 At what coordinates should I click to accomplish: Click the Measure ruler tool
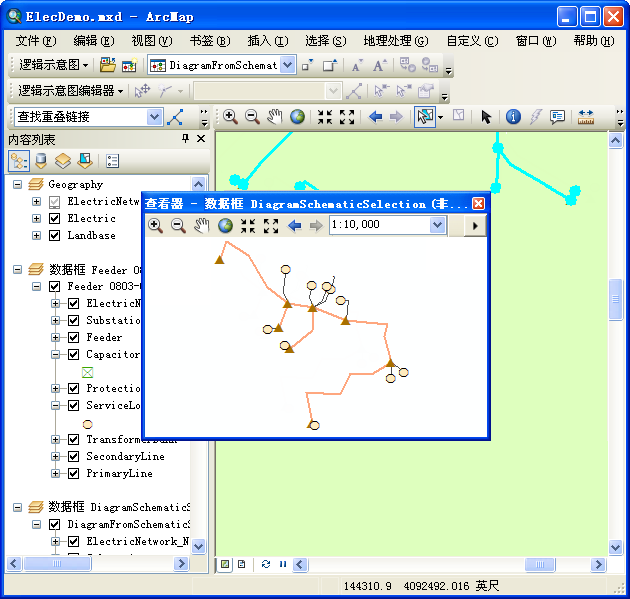[586, 116]
